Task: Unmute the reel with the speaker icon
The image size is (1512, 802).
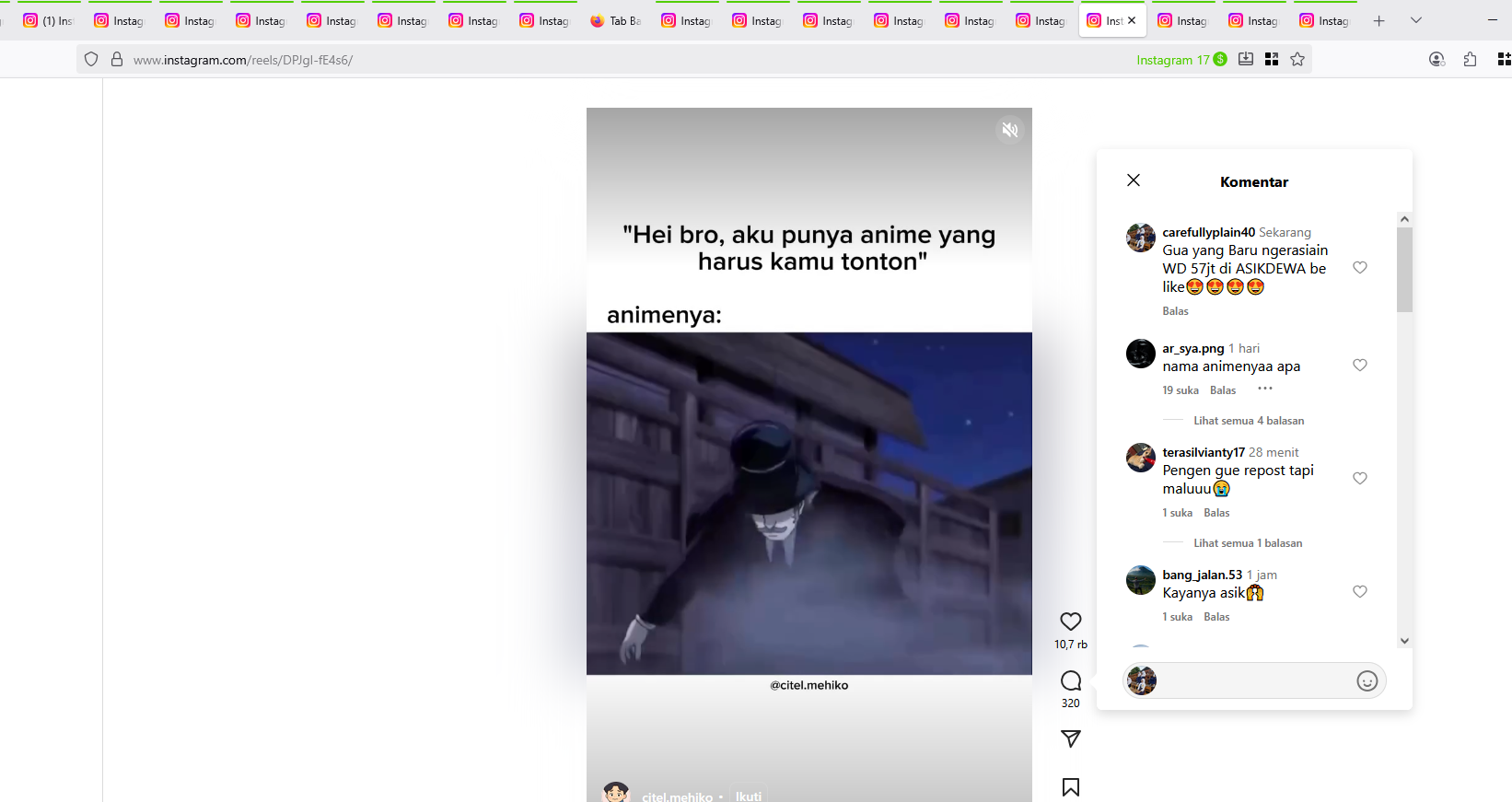Action: tap(1010, 130)
